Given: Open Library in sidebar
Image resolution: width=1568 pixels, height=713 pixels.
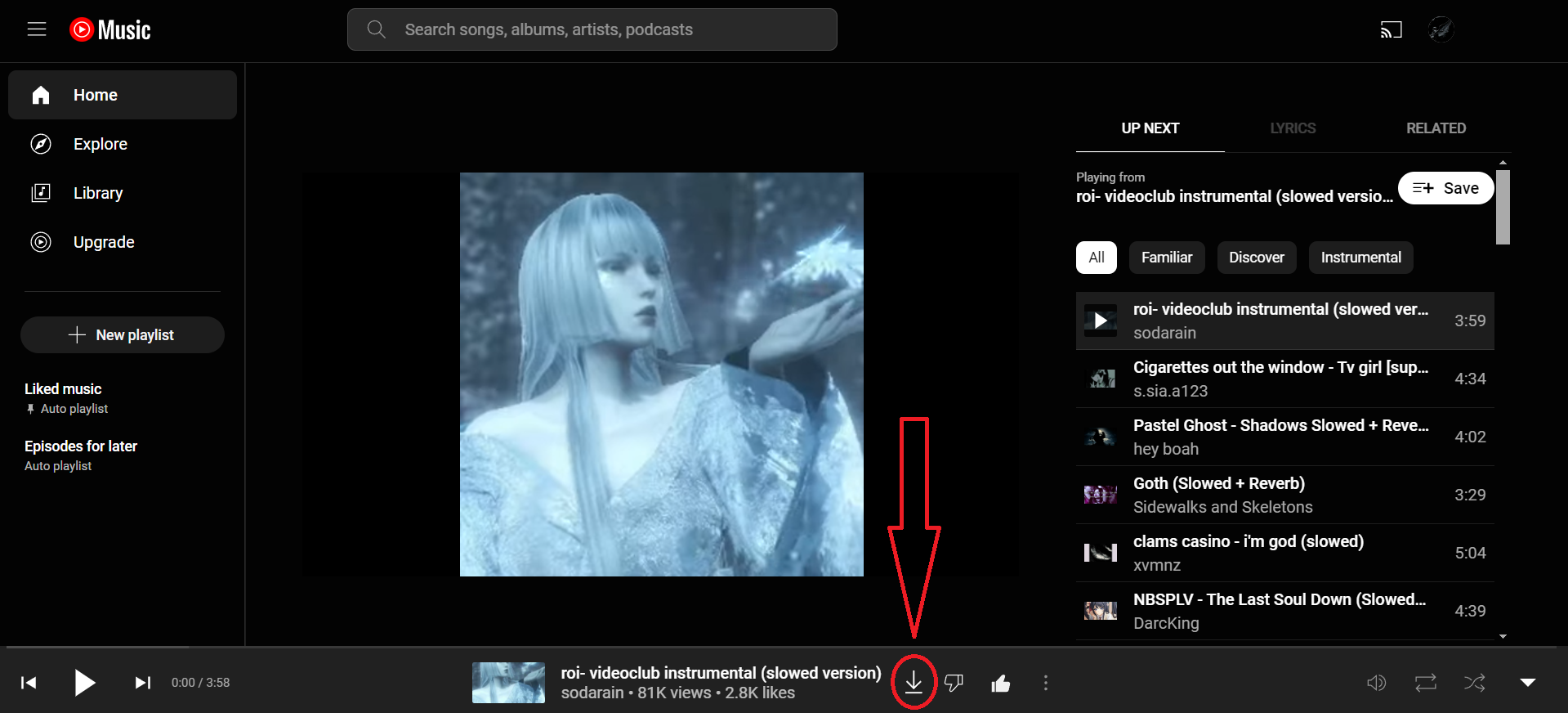Looking at the screenshot, I should [x=123, y=193].
